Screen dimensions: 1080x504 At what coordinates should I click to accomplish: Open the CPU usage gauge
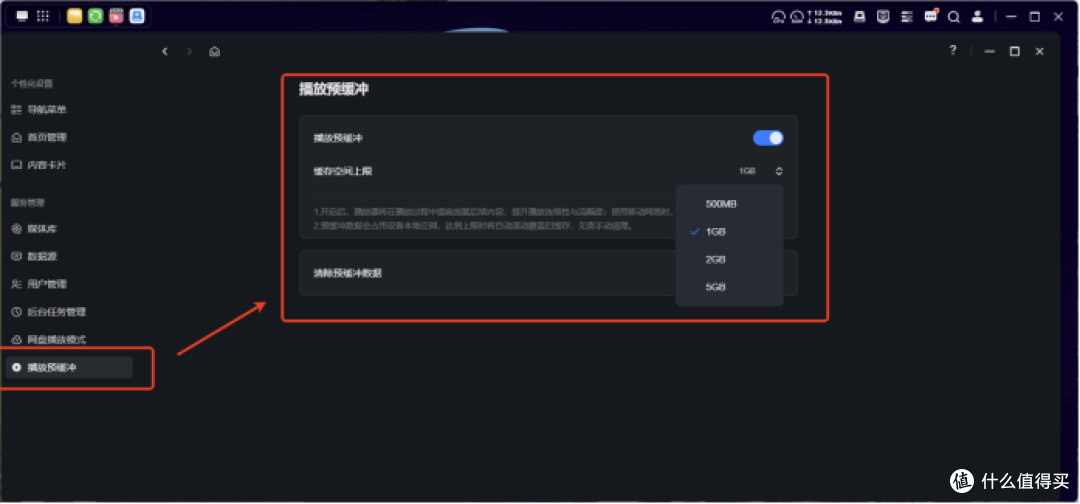pyautogui.click(x=778, y=17)
